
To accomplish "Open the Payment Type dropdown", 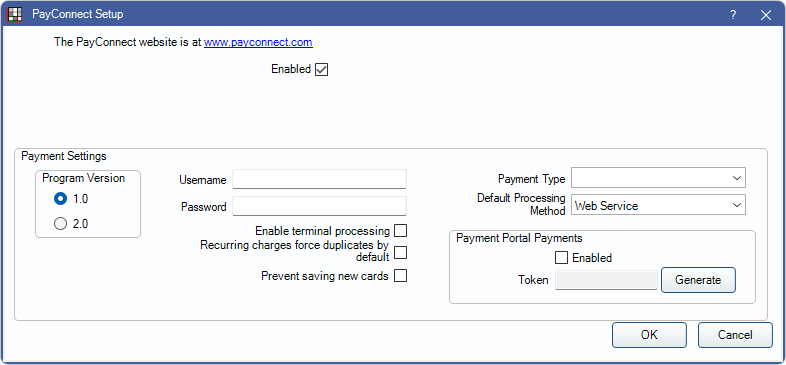I will (658, 178).
